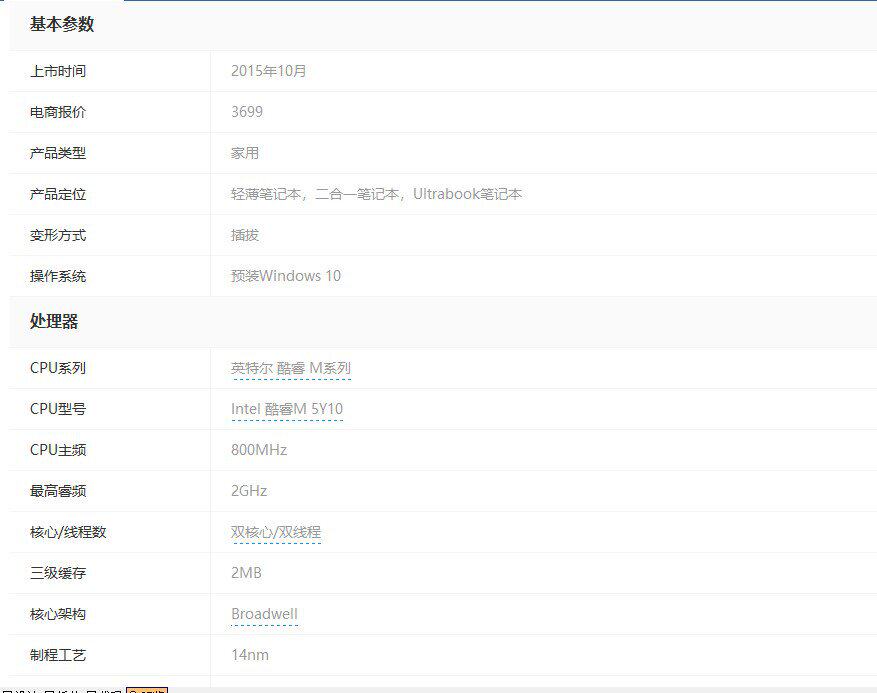
Task: Click the product positioning text with Ultrabook笔记本
Action: click(x=376, y=194)
